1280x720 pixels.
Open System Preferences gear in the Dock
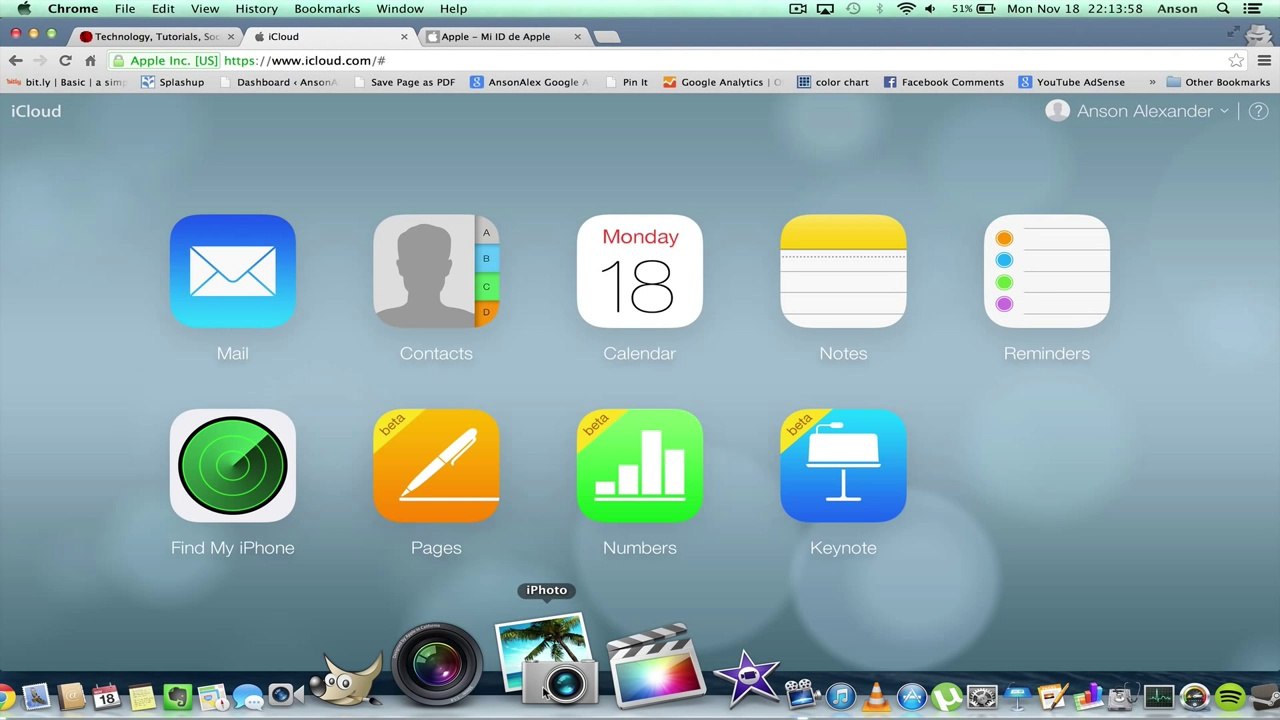(x=982, y=696)
